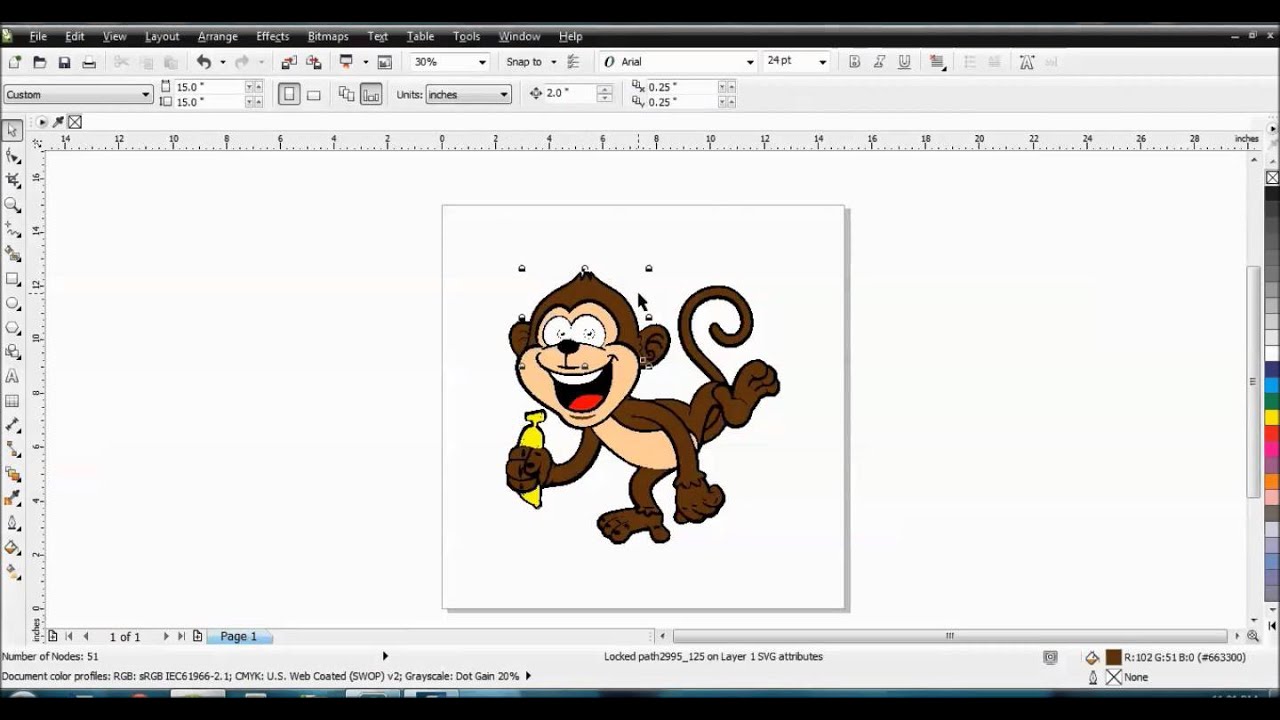Open the 24 pt font size dropdown
Viewport: 1280px width, 720px height.
[822, 62]
